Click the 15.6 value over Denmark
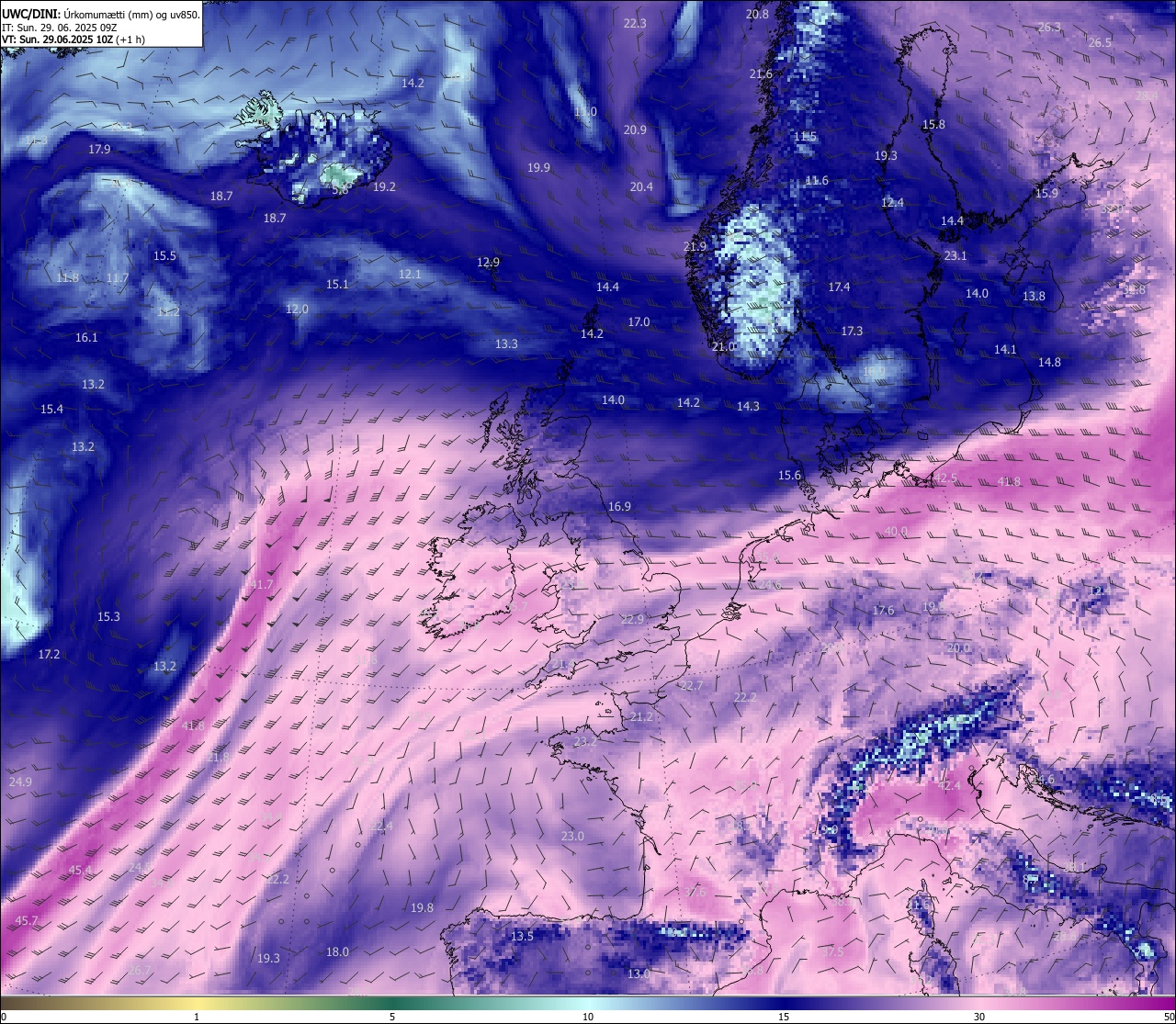This screenshot has height=1024, width=1176. (x=789, y=475)
